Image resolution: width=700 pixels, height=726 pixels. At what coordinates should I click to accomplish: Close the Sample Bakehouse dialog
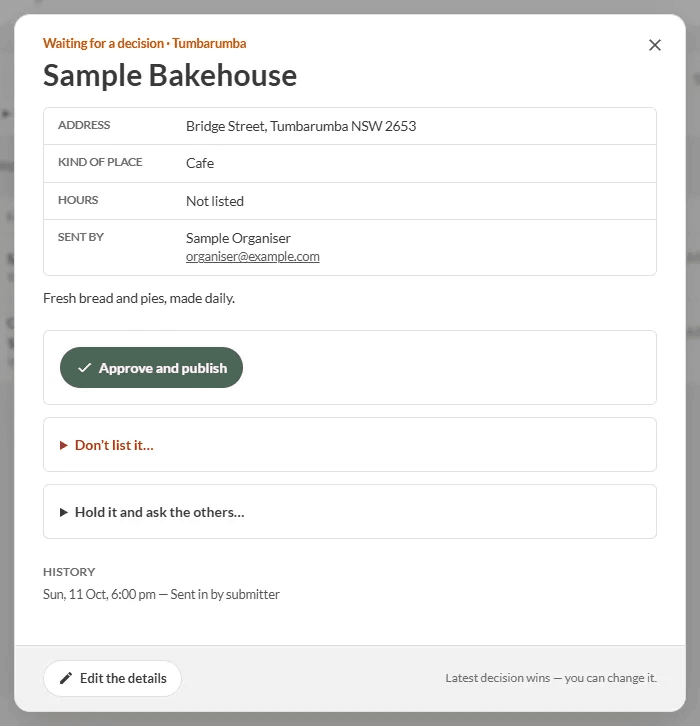(655, 45)
